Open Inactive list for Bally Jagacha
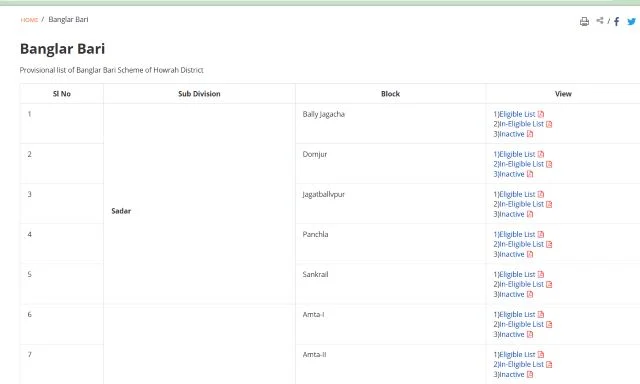 [x=511, y=134]
